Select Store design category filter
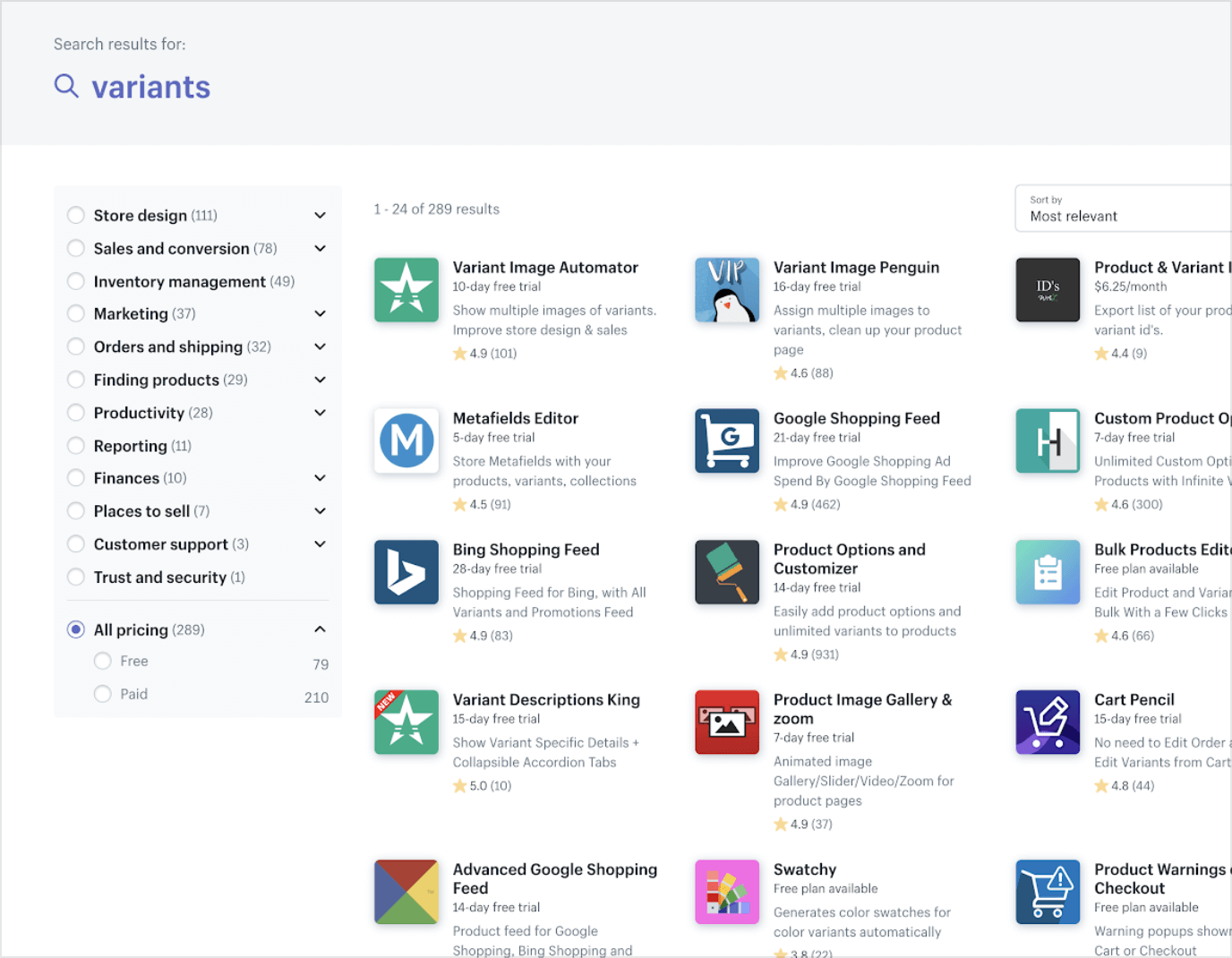This screenshot has height=958, width=1232. click(x=76, y=215)
